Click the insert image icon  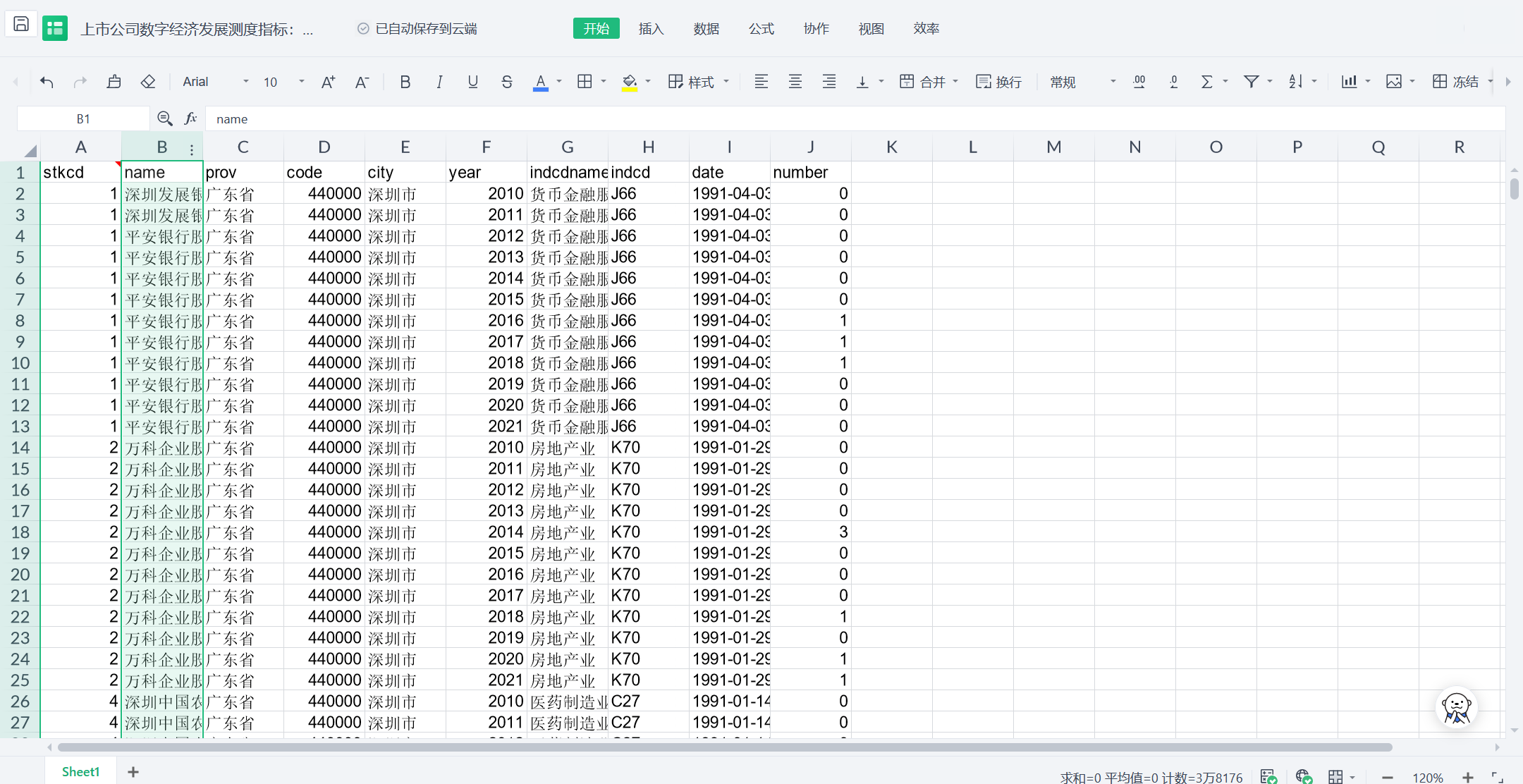(x=1393, y=82)
